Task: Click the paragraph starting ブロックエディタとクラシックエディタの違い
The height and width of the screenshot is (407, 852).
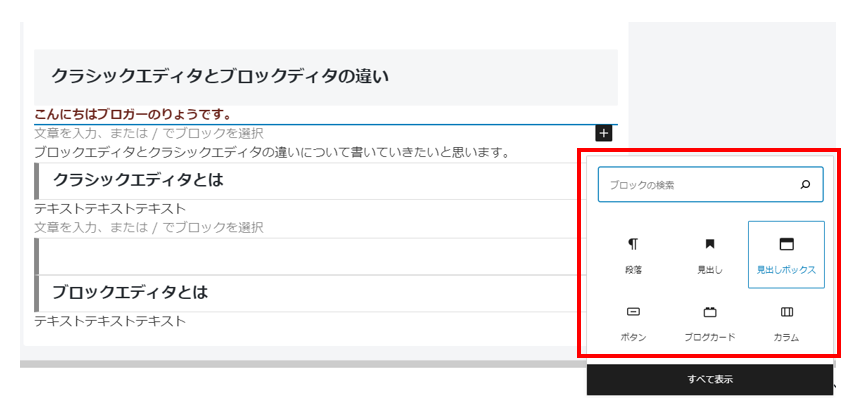Action: 272,152
